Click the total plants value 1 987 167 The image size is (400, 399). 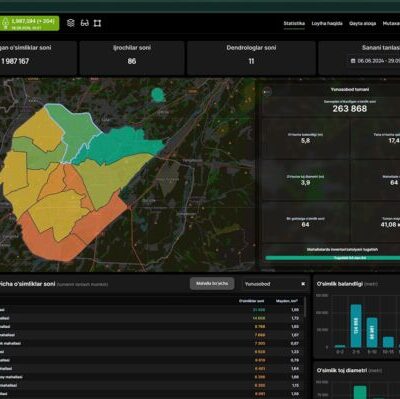point(15,61)
